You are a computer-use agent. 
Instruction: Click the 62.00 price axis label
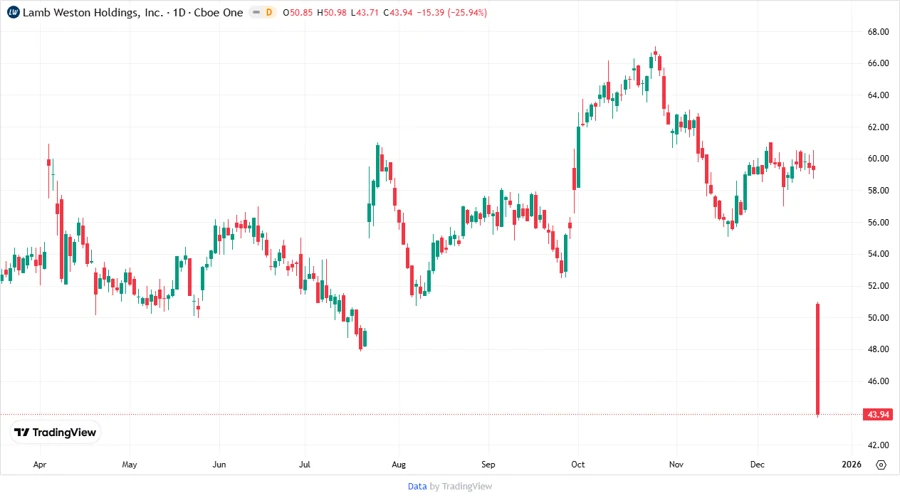click(x=878, y=127)
